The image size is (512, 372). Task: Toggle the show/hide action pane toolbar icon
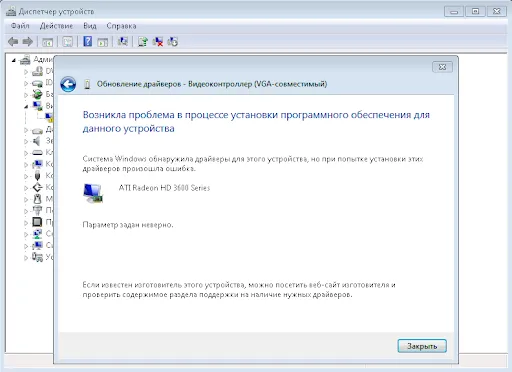102,42
